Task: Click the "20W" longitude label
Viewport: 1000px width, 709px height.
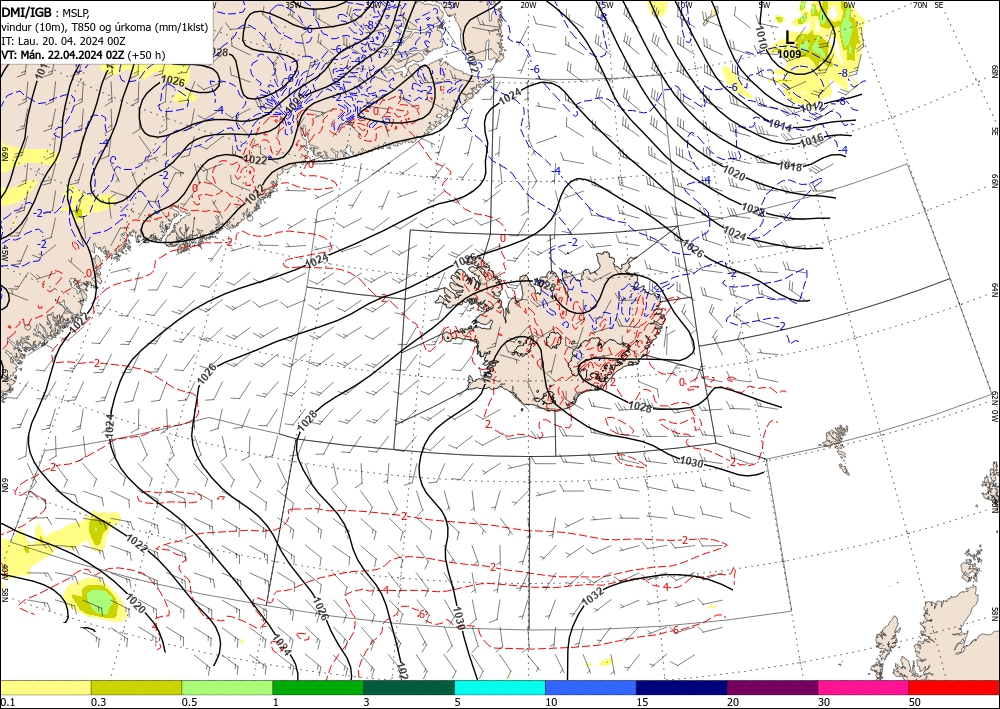Action: [x=528, y=5]
